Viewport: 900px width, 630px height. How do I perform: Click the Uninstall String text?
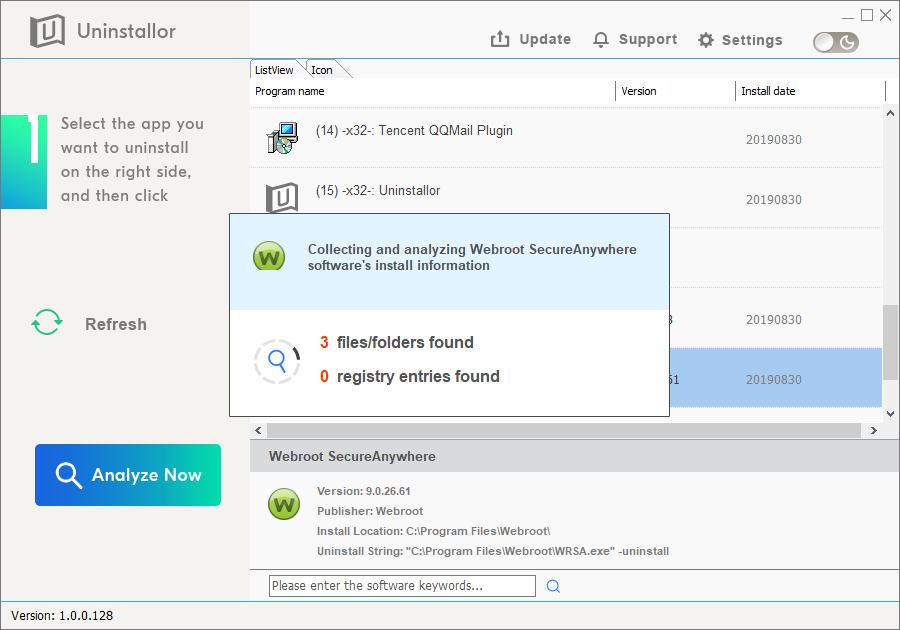point(493,551)
